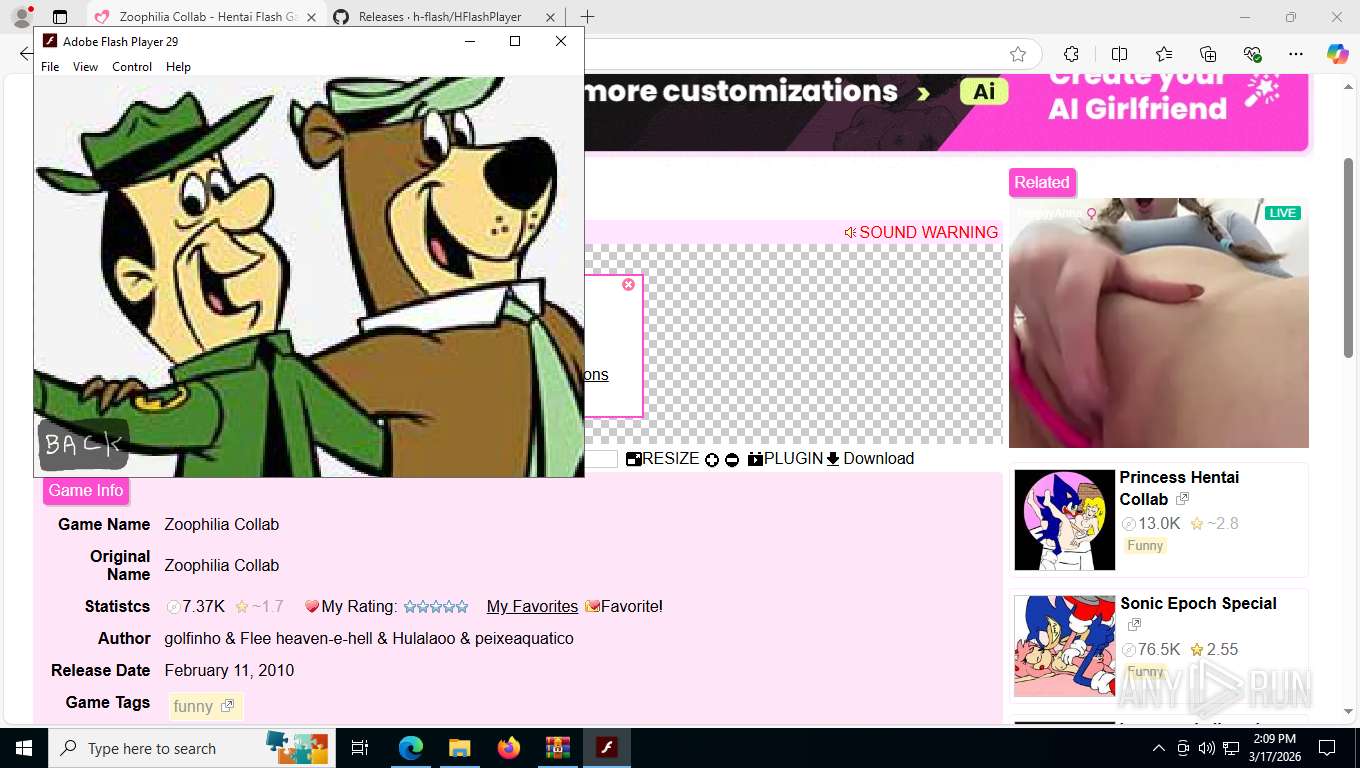
Task: Click the Download link
Action: [x=870, y=458]
